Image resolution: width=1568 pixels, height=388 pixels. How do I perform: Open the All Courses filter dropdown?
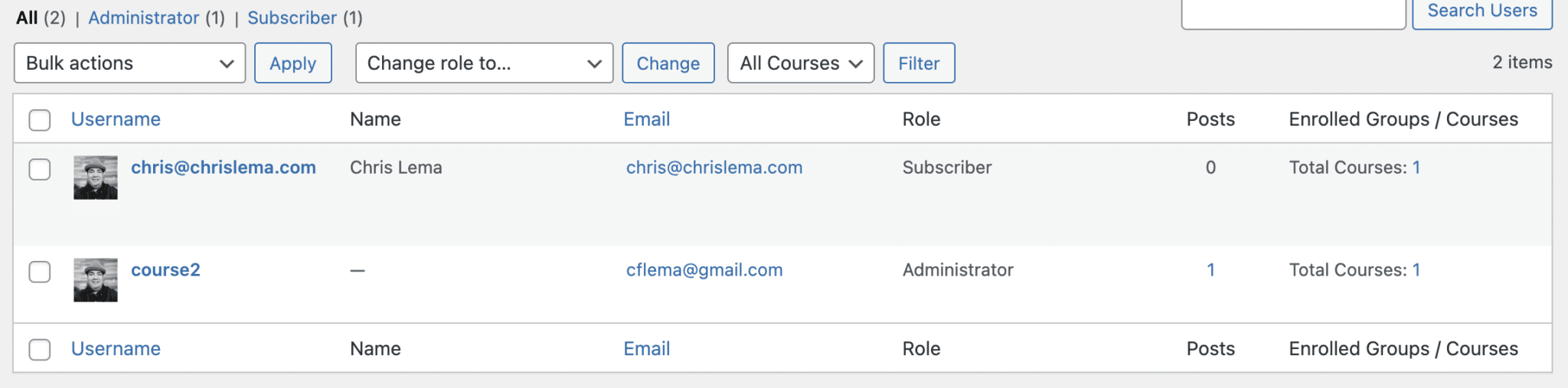pyautogui.click(x=800, y=64)
